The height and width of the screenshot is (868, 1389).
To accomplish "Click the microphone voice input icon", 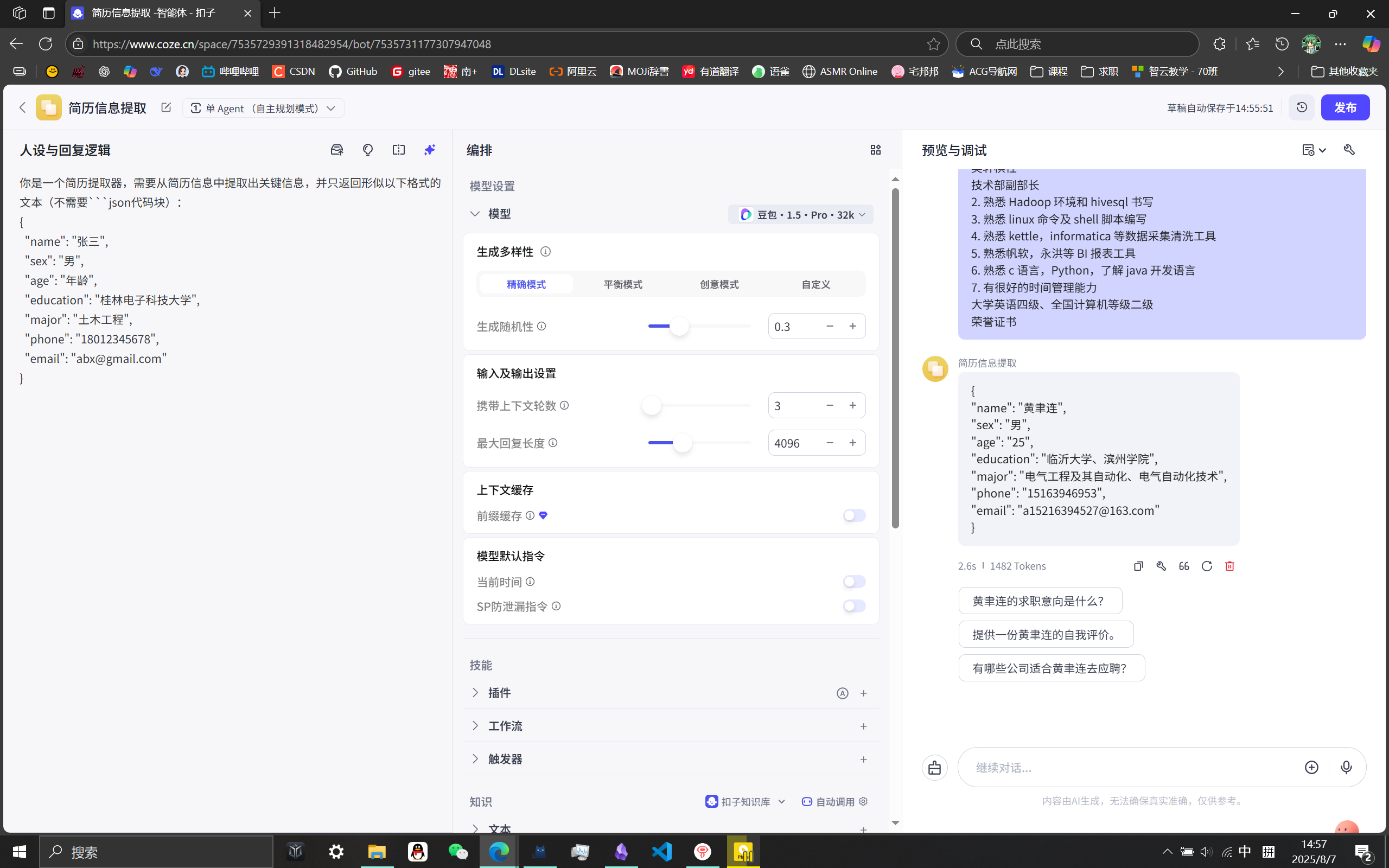I will pyautogui.click(x=1346, y=768).
